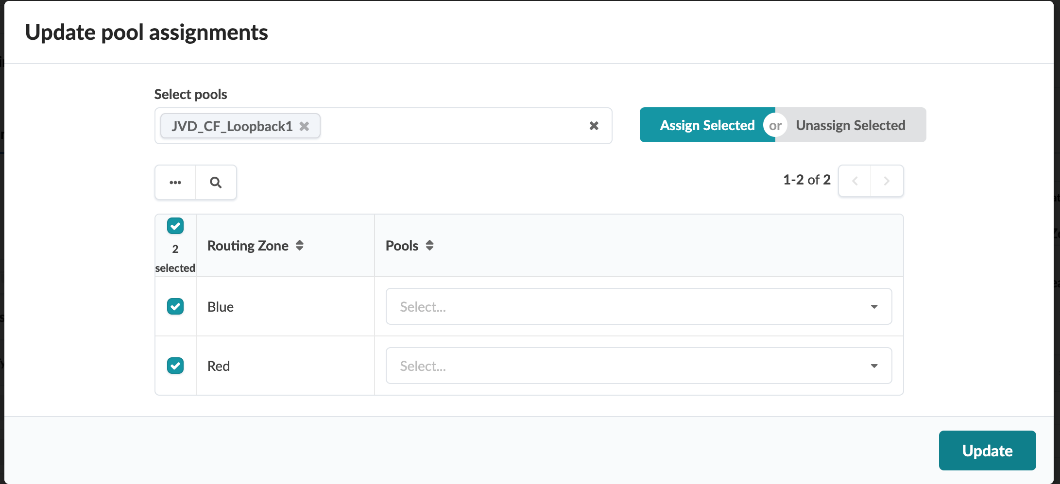Toggle the select-all header checkbox
1060x484 pixels.
click(175, 226)
